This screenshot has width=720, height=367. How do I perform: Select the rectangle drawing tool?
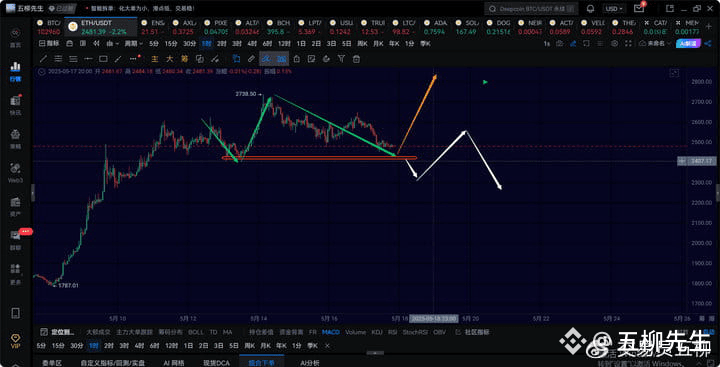click(x=103, y=59)
